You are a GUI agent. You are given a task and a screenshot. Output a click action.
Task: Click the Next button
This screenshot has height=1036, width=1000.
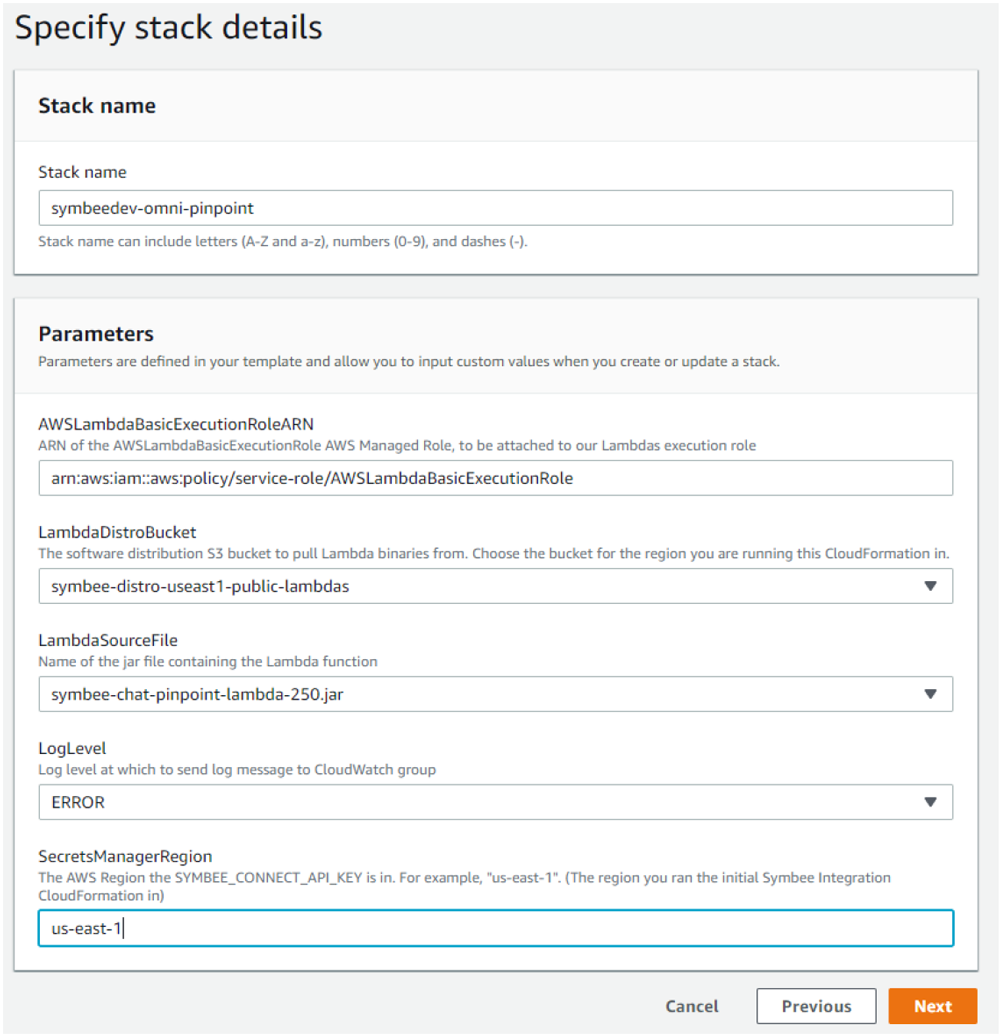click(932, 1006)
